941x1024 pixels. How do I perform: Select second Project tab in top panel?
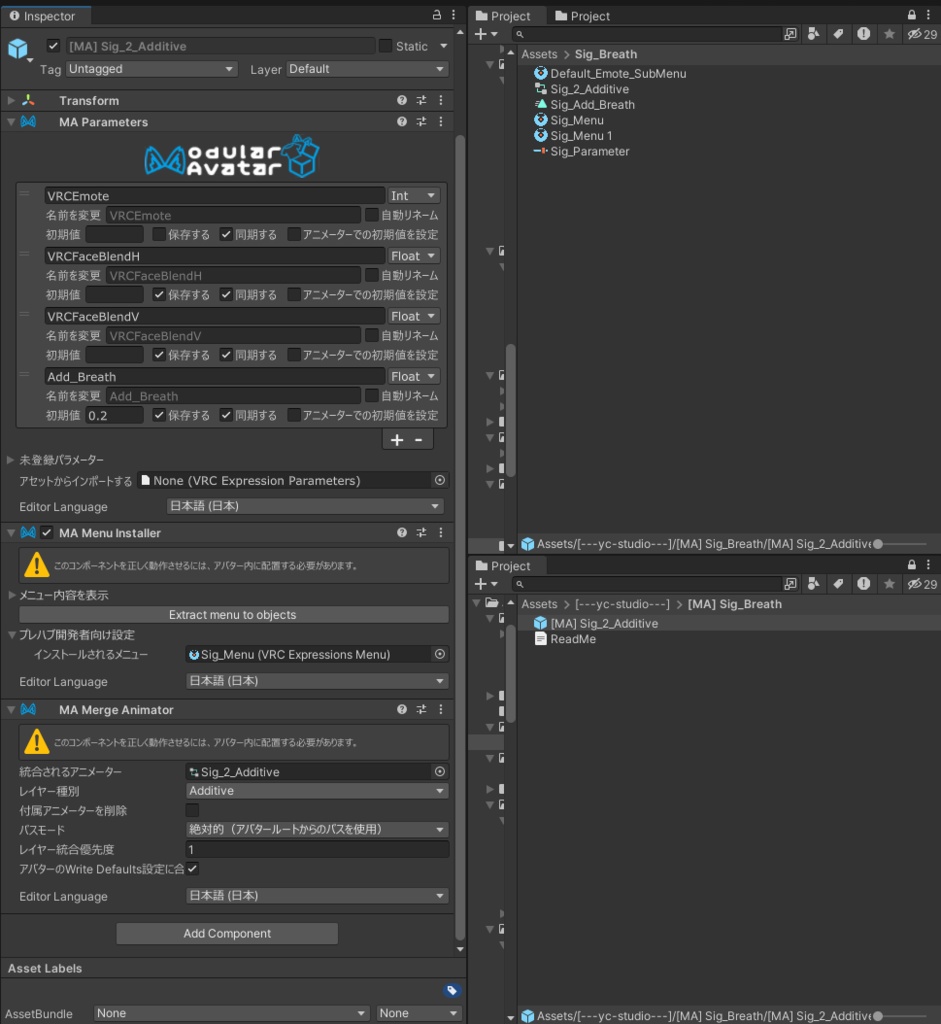(582, 16)
